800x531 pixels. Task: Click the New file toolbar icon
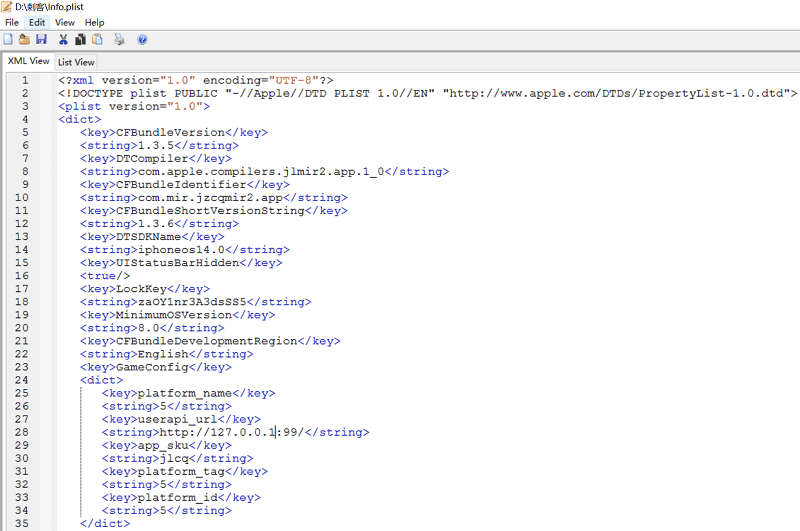tap(9, 40)
